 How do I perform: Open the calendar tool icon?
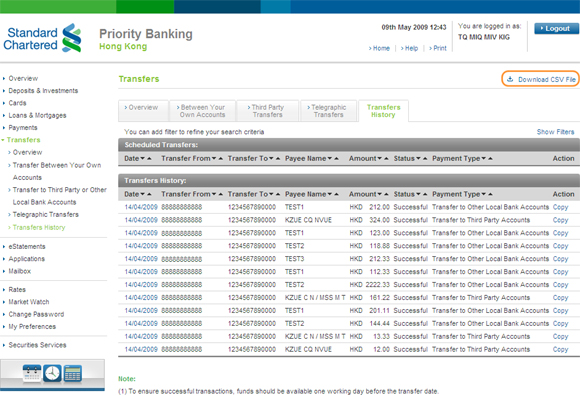point(32,373)
